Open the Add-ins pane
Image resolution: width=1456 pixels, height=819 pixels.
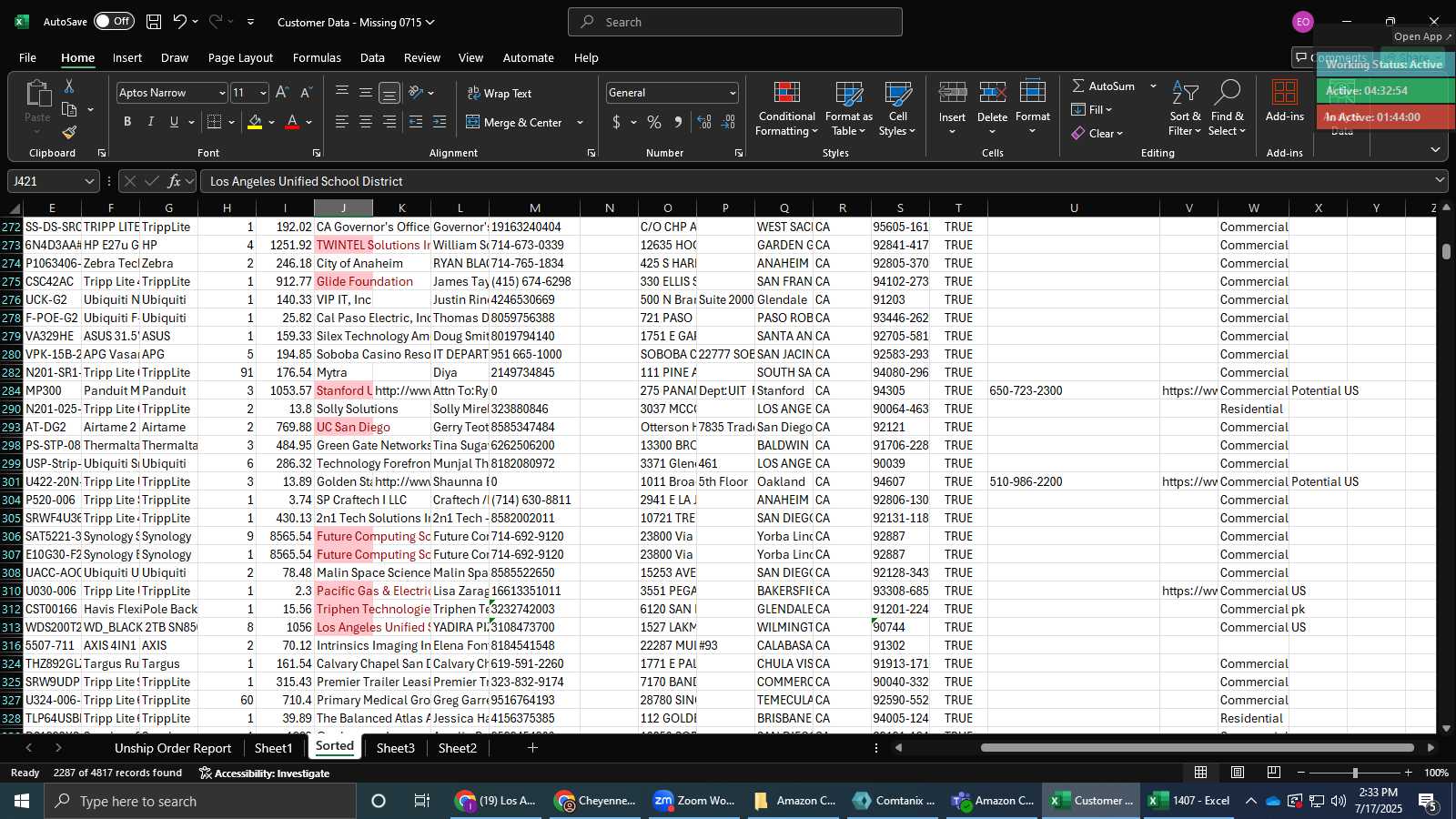[1284, 100]
